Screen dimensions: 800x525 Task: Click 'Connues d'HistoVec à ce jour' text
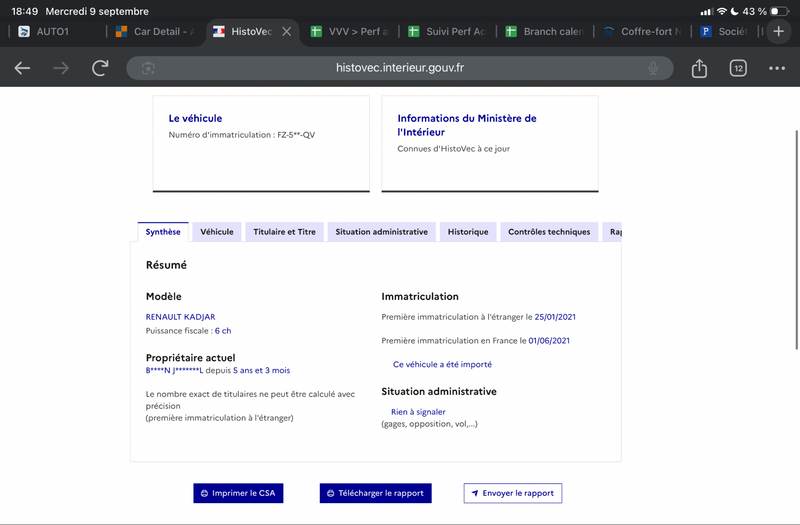(454, 148)
